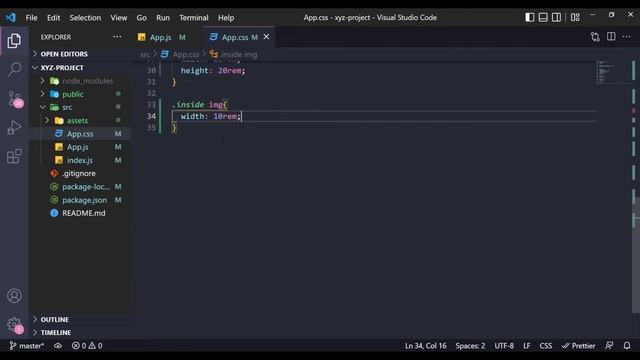Open notifications bell icon

click(627, 346)
